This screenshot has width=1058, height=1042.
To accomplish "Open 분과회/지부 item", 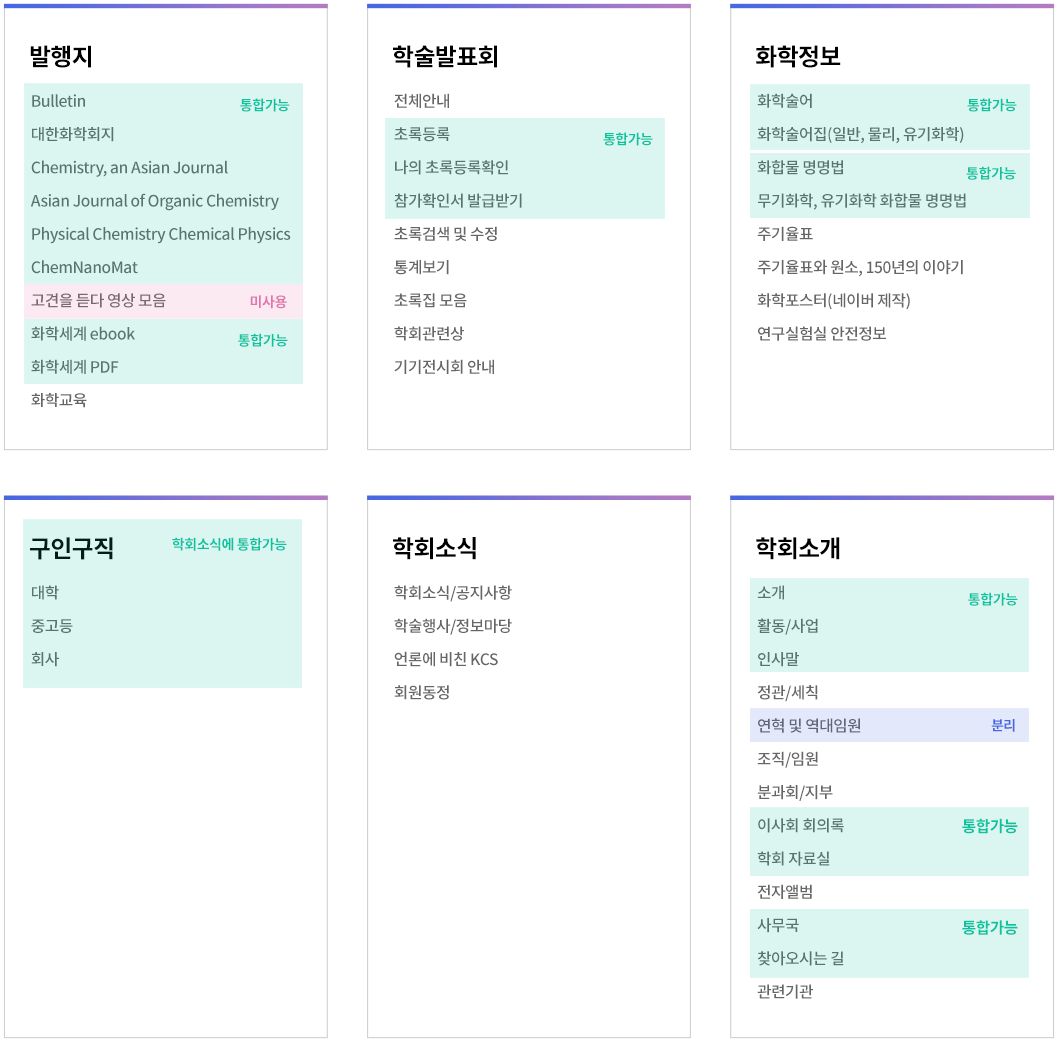I will point(795,792).
